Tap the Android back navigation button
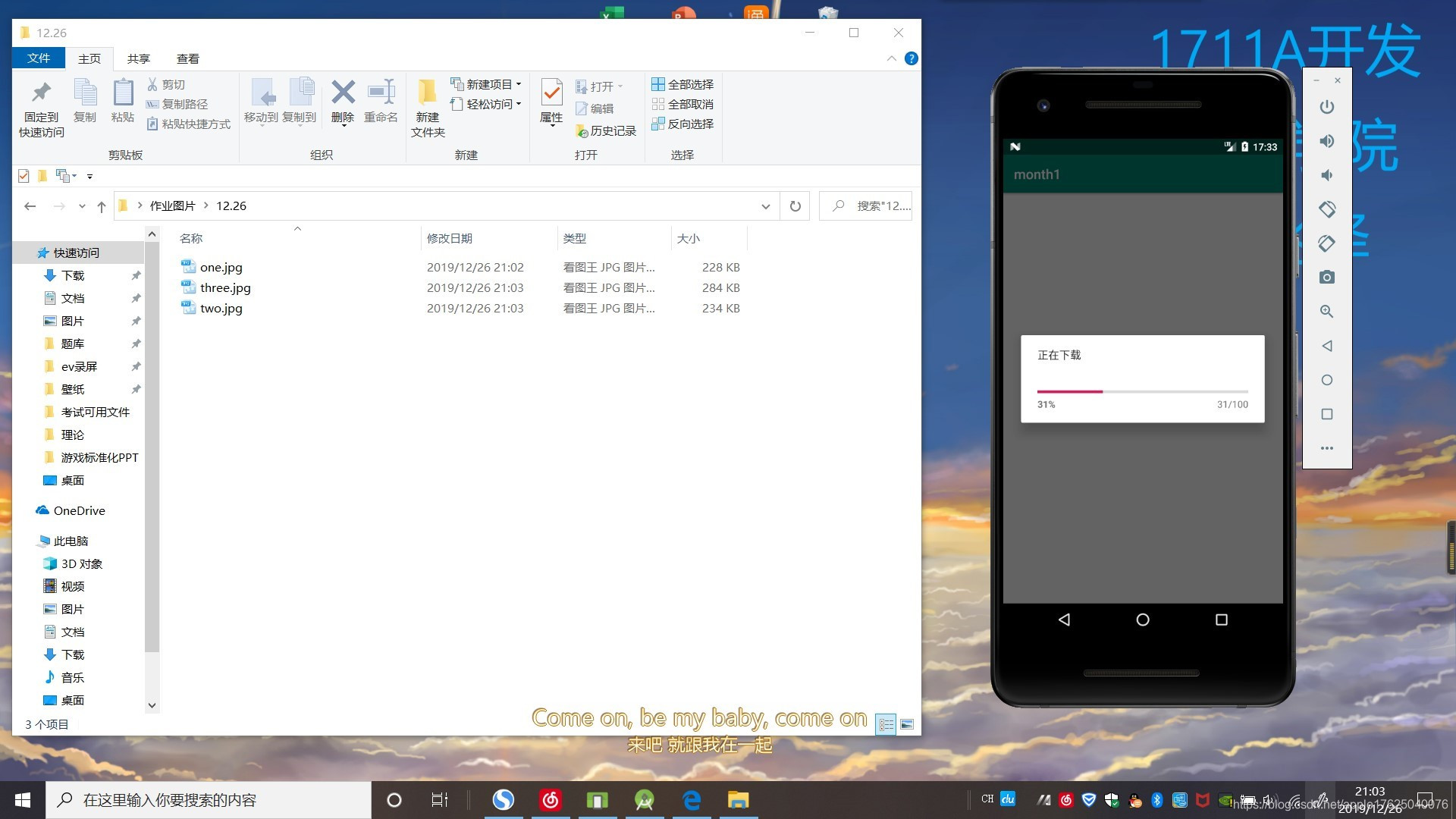The image size is (1456, 819). [x=1064, y=620]
